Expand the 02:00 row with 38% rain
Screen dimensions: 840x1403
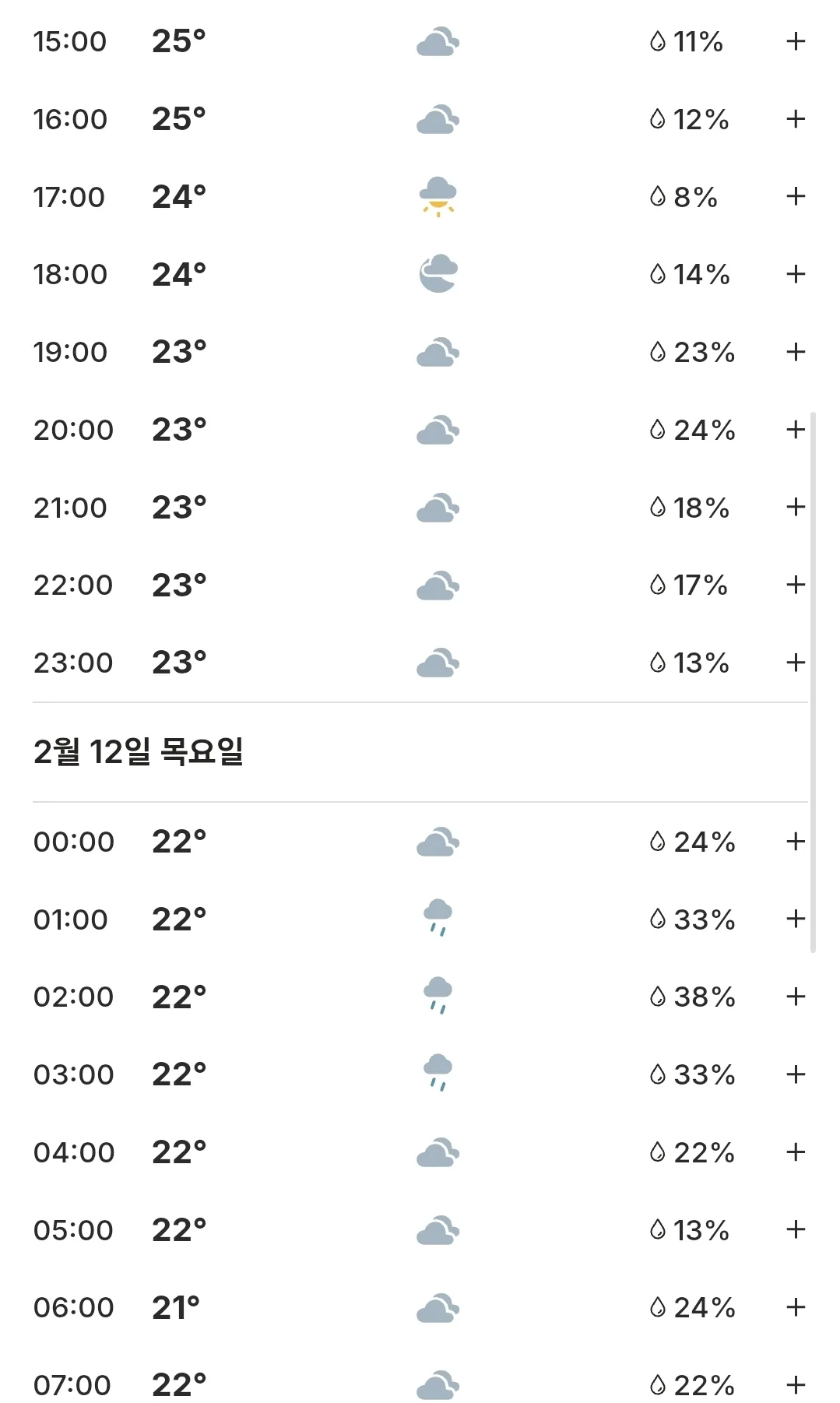coord(796,997)
